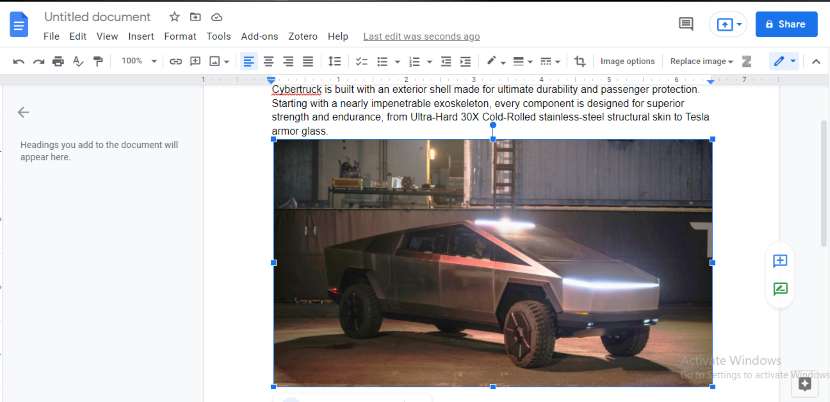Click the image rotation handle
The width and height of the screenshot is (830, 402).
click(x=493, y=125)
